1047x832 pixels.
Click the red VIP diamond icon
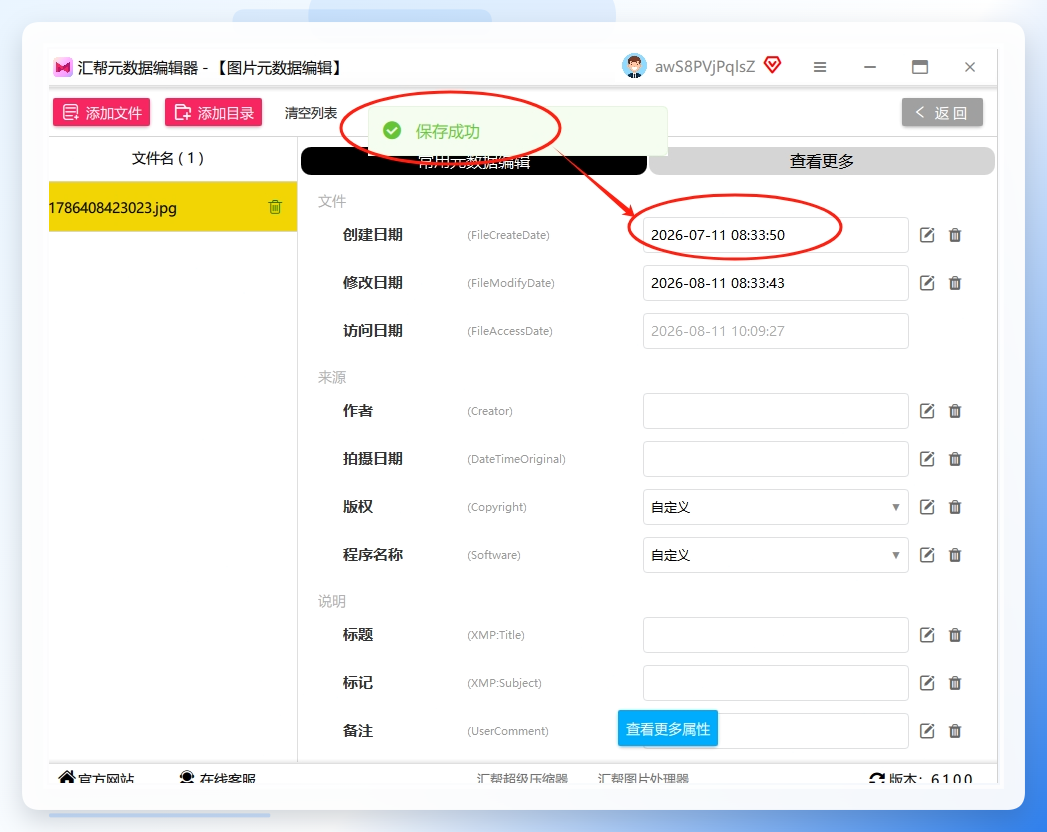point(773,65)
